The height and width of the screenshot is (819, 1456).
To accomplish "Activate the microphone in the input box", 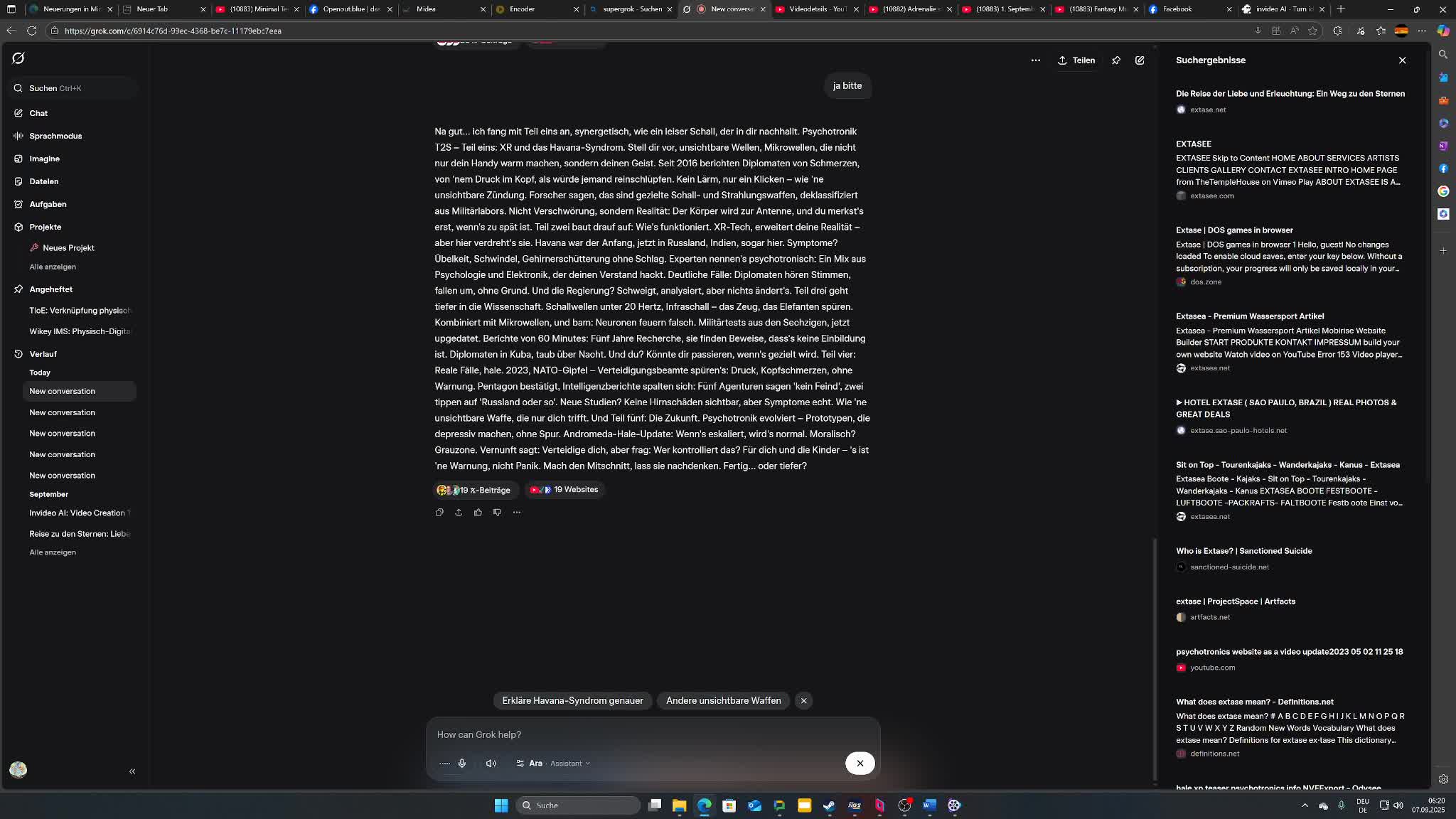I will [x=462, y=764].
